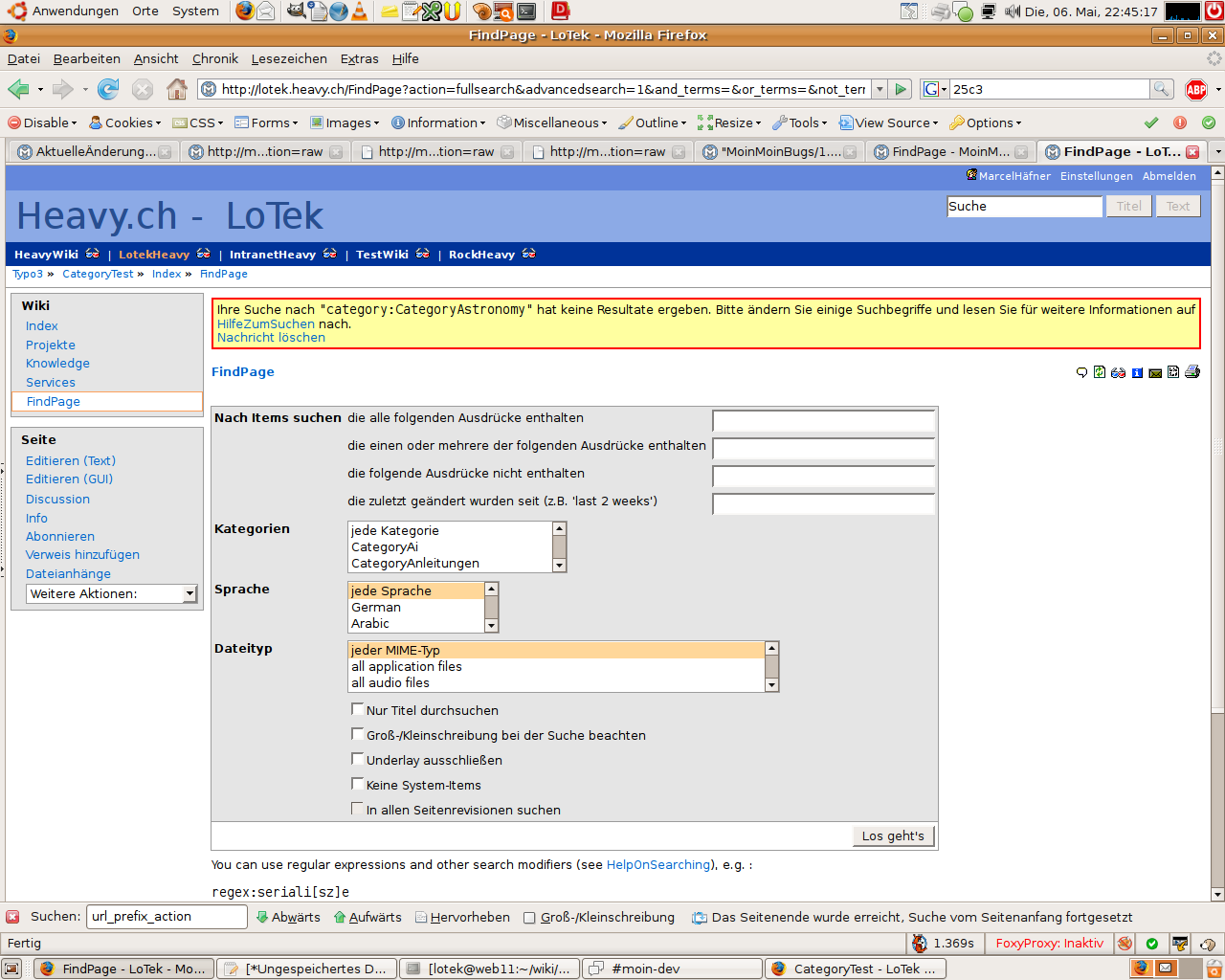Click the home page icon
The image size is (1225, 980).
click(x=177, y=89)
